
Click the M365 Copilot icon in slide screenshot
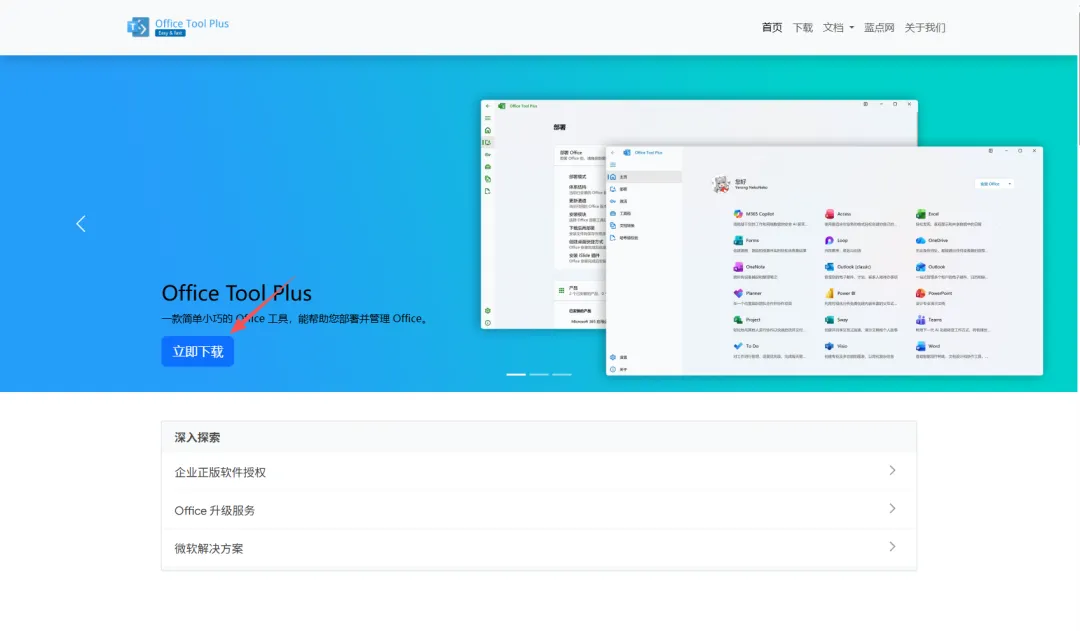(x=738, y=214)
